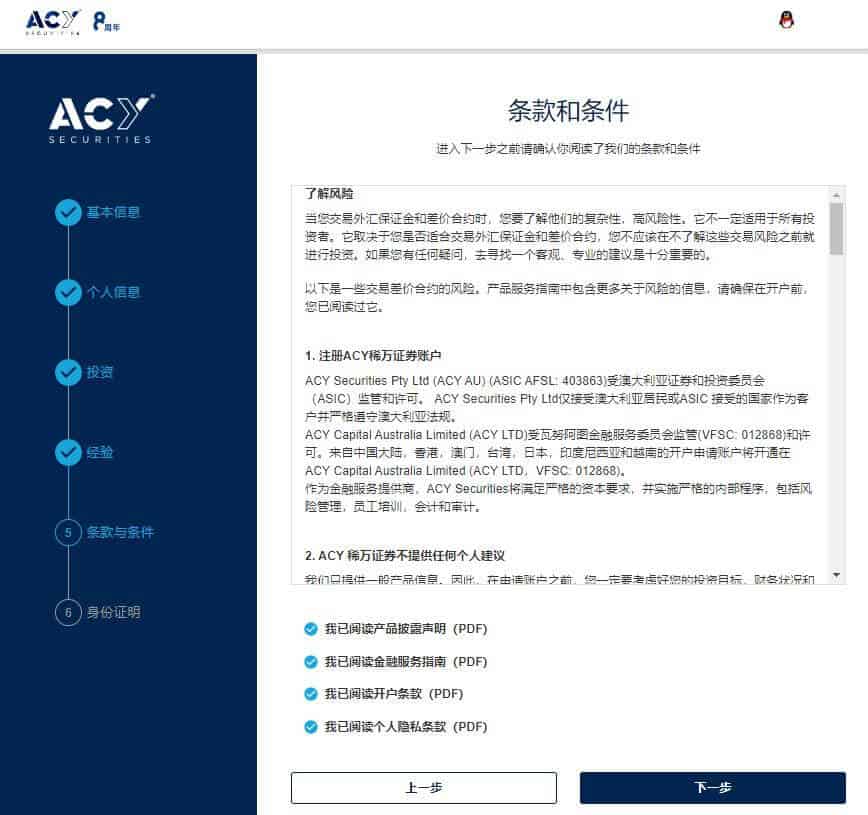Go to the 投资 step
The width and height of the screenshot is (868, 815).
coord(100,373)
